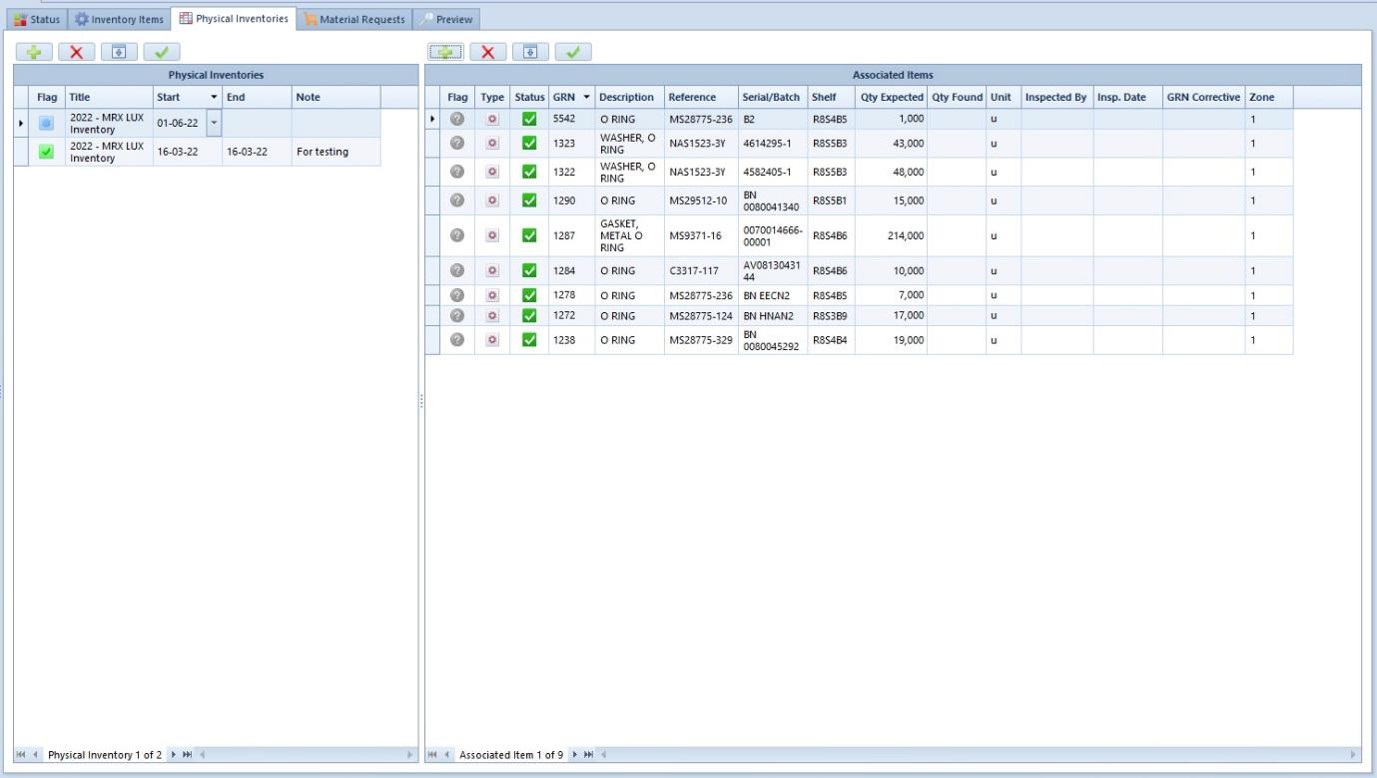Image resolution: width=1377 pixels, height=778 pixels.
Task: Click grey question flag of GRN 5542
Action: (457, 119)
